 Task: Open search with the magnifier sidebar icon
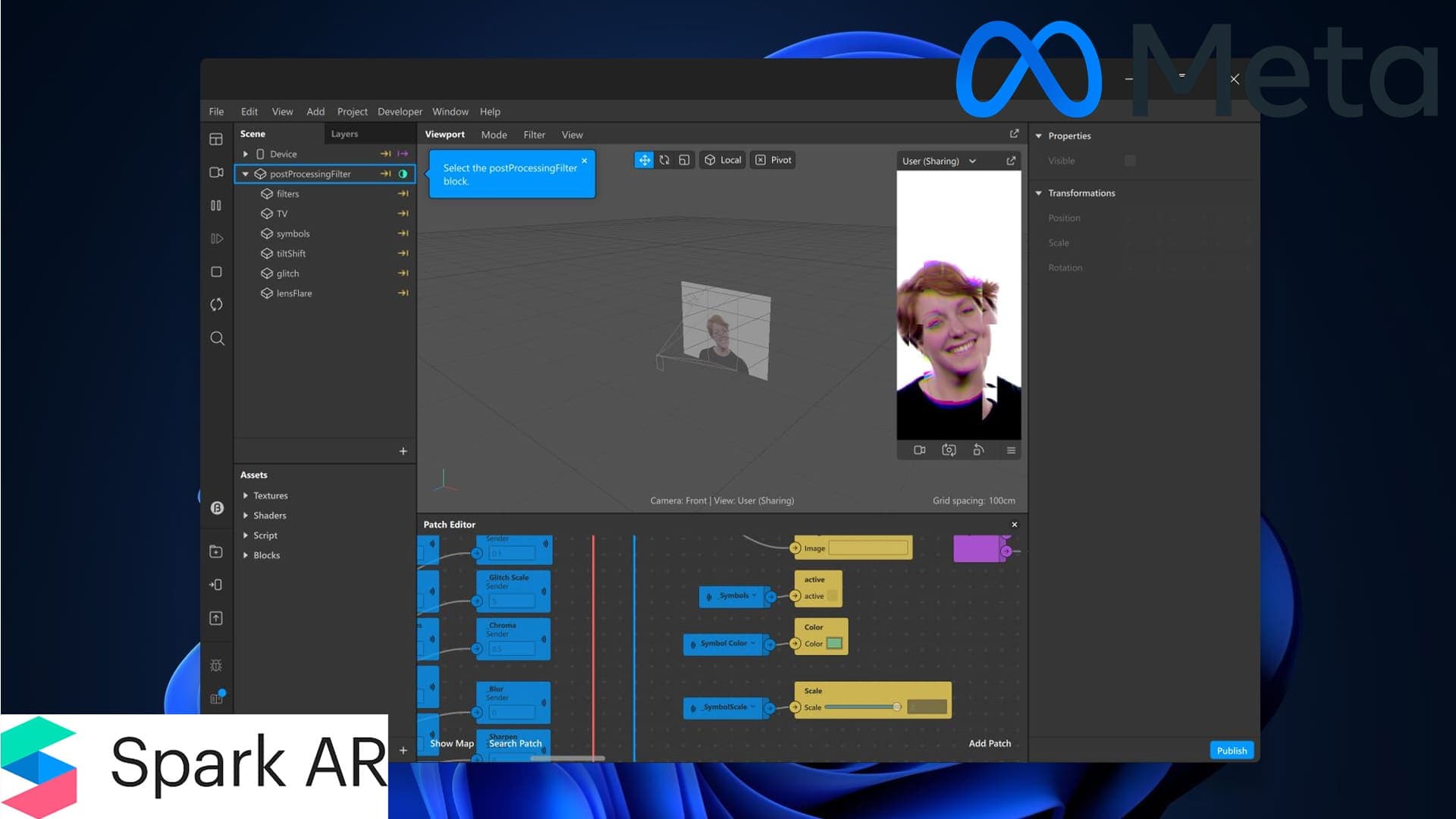[217, 338]
